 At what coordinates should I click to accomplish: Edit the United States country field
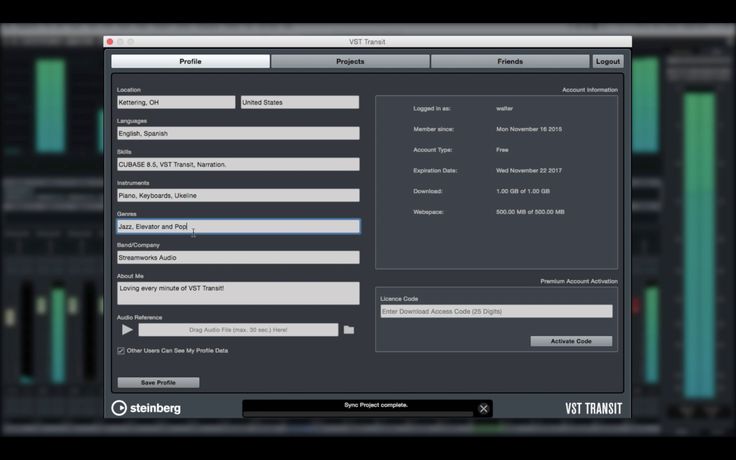(x=300, y=102)
